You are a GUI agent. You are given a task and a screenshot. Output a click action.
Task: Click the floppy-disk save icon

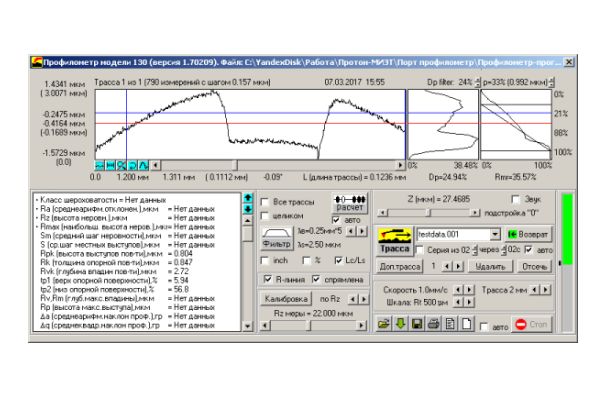coord(417,324)
